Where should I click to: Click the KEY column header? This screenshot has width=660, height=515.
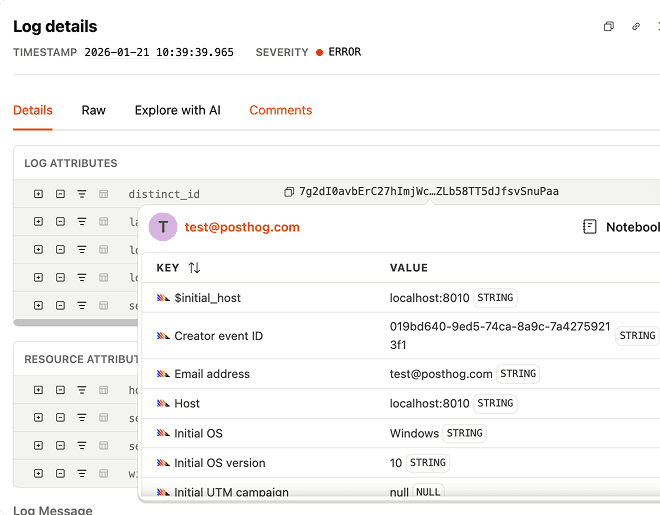168,268
